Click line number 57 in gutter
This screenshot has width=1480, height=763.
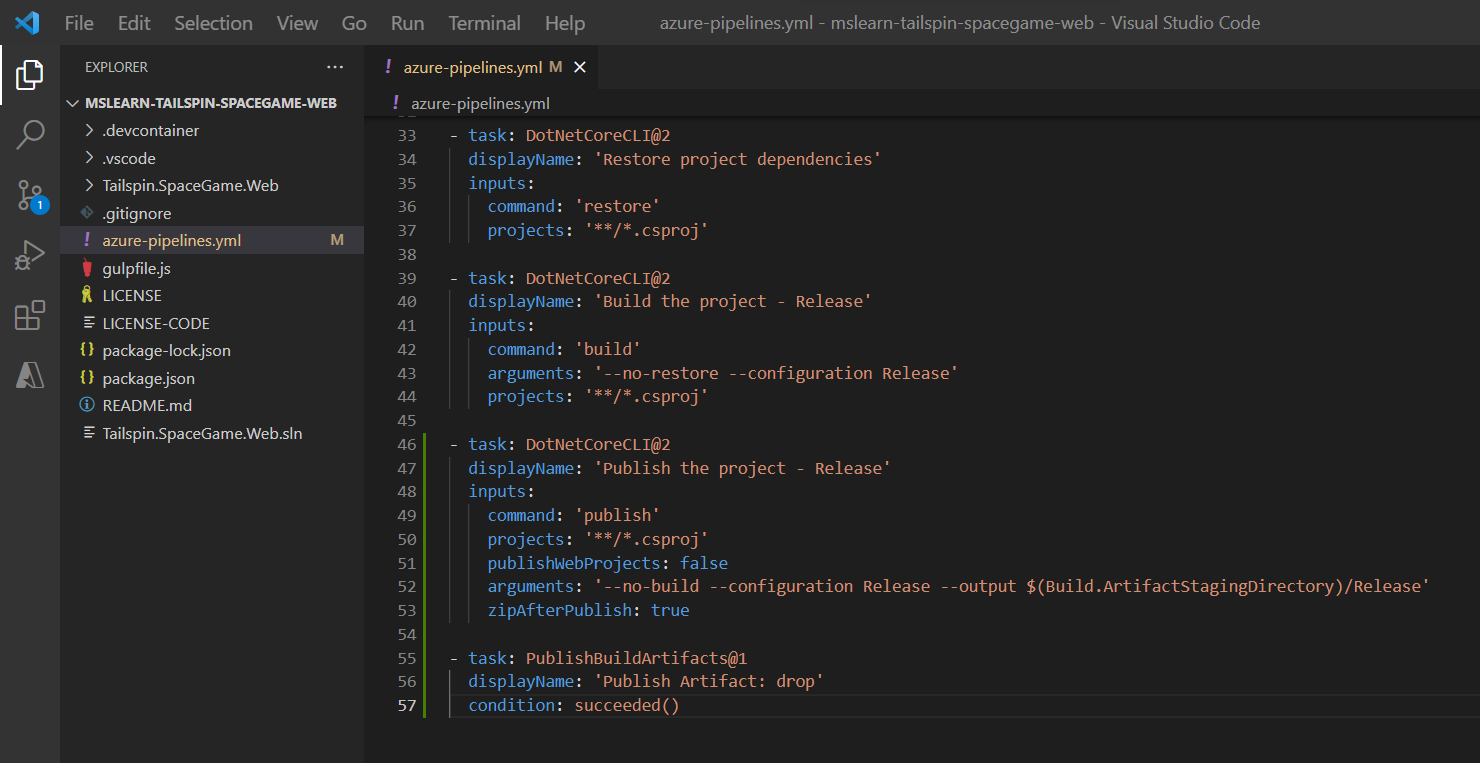click(407, 705)
